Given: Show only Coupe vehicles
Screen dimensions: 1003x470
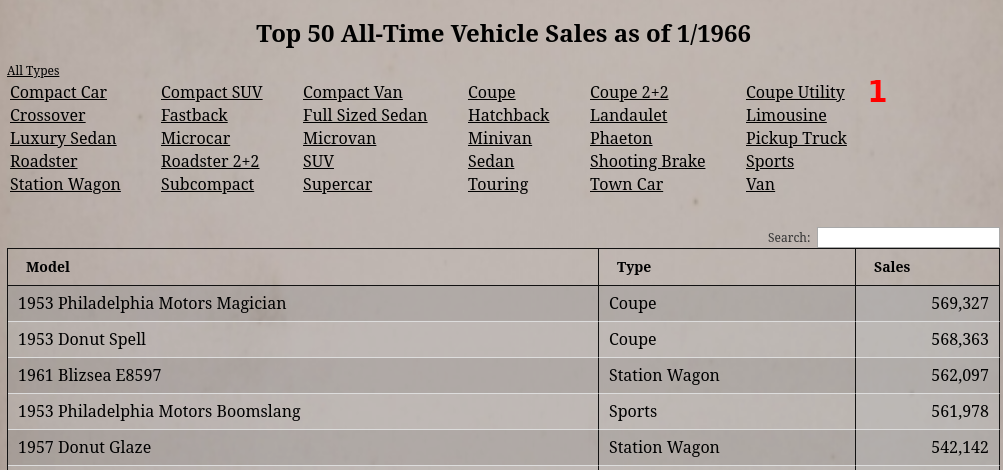Looking at the screenshot, I should click(491, 93).
